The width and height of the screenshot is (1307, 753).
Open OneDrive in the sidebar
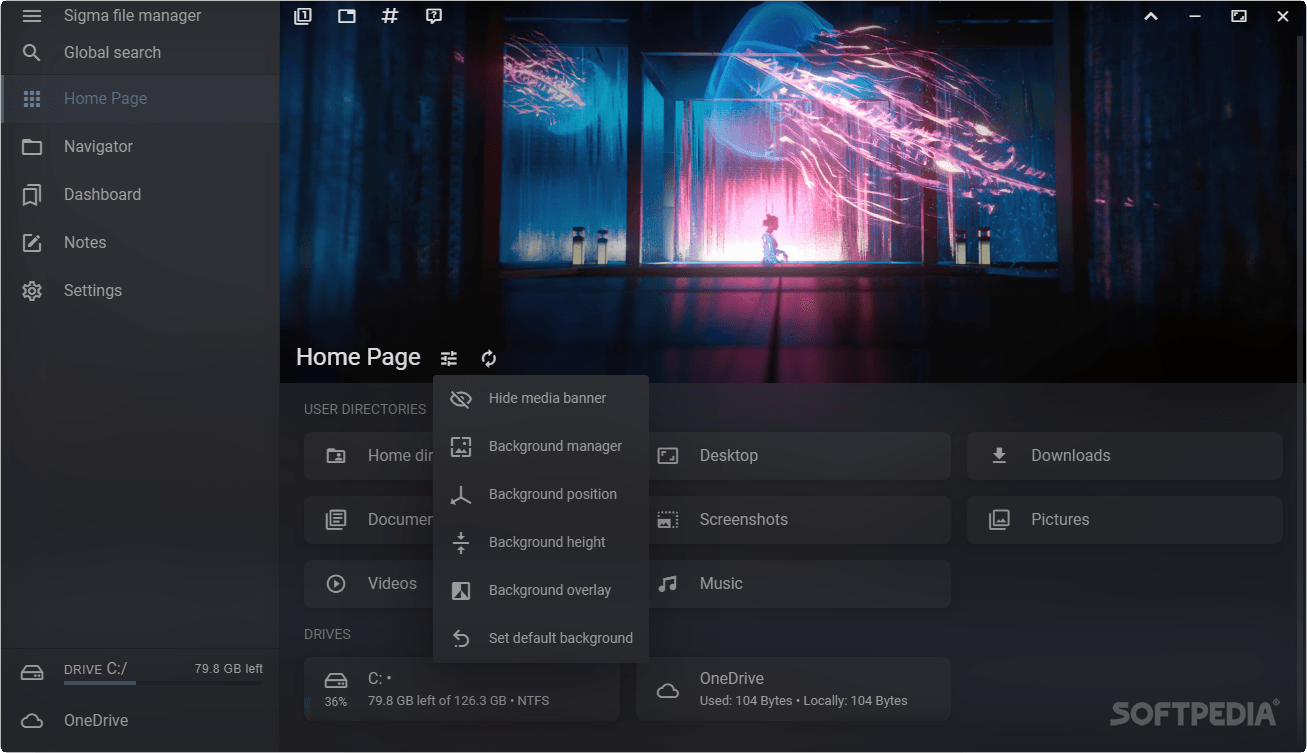pos(140,721)
